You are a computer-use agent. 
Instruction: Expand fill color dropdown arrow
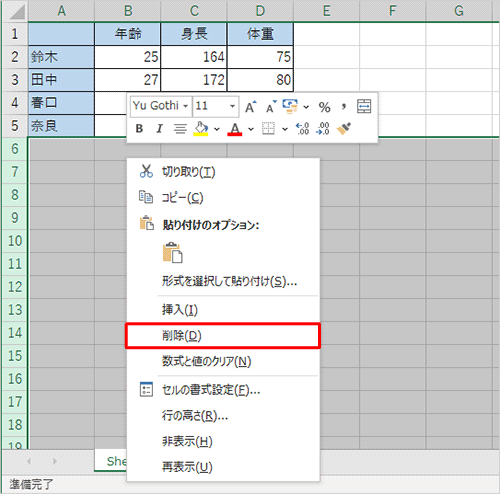[x=217, y=129]
